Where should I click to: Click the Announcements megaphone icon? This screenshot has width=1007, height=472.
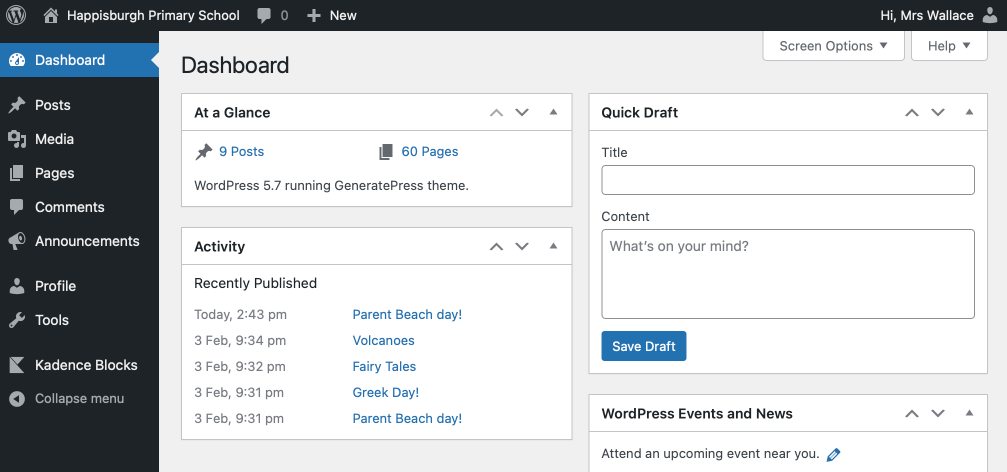17,241
